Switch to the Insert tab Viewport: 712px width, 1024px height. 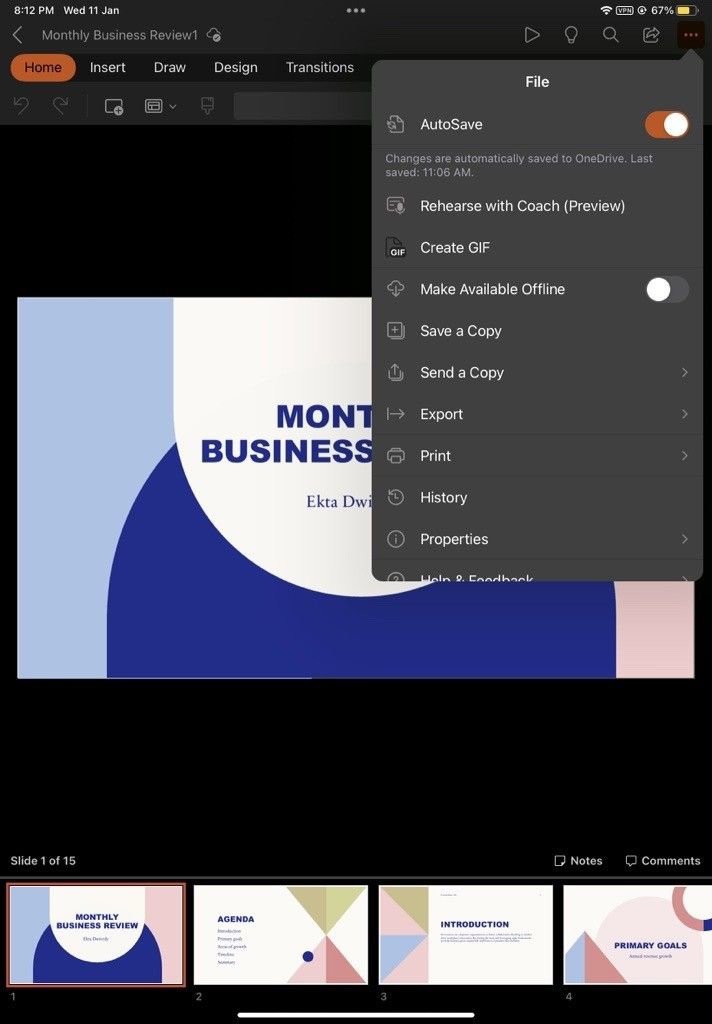(108, 67)
